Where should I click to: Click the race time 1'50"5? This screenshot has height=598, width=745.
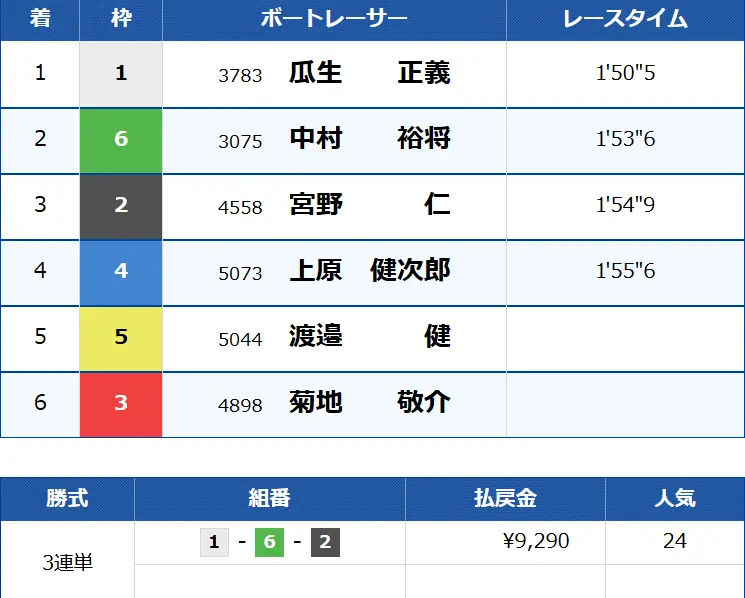point(625,74)
